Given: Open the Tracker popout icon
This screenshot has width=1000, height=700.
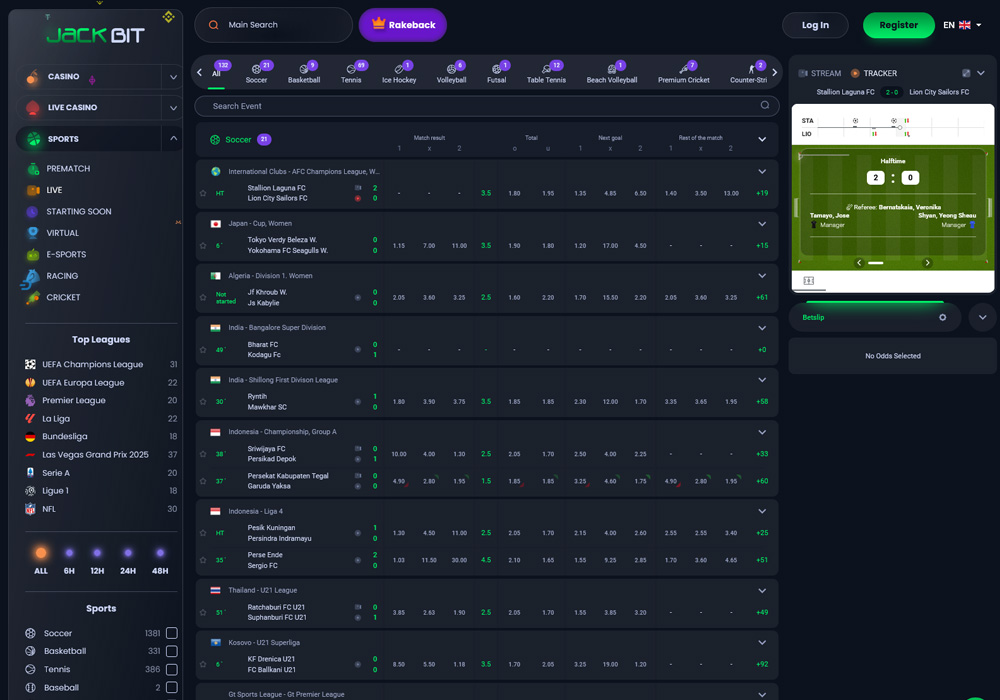Looking at the screenshot, I should 966,73.
